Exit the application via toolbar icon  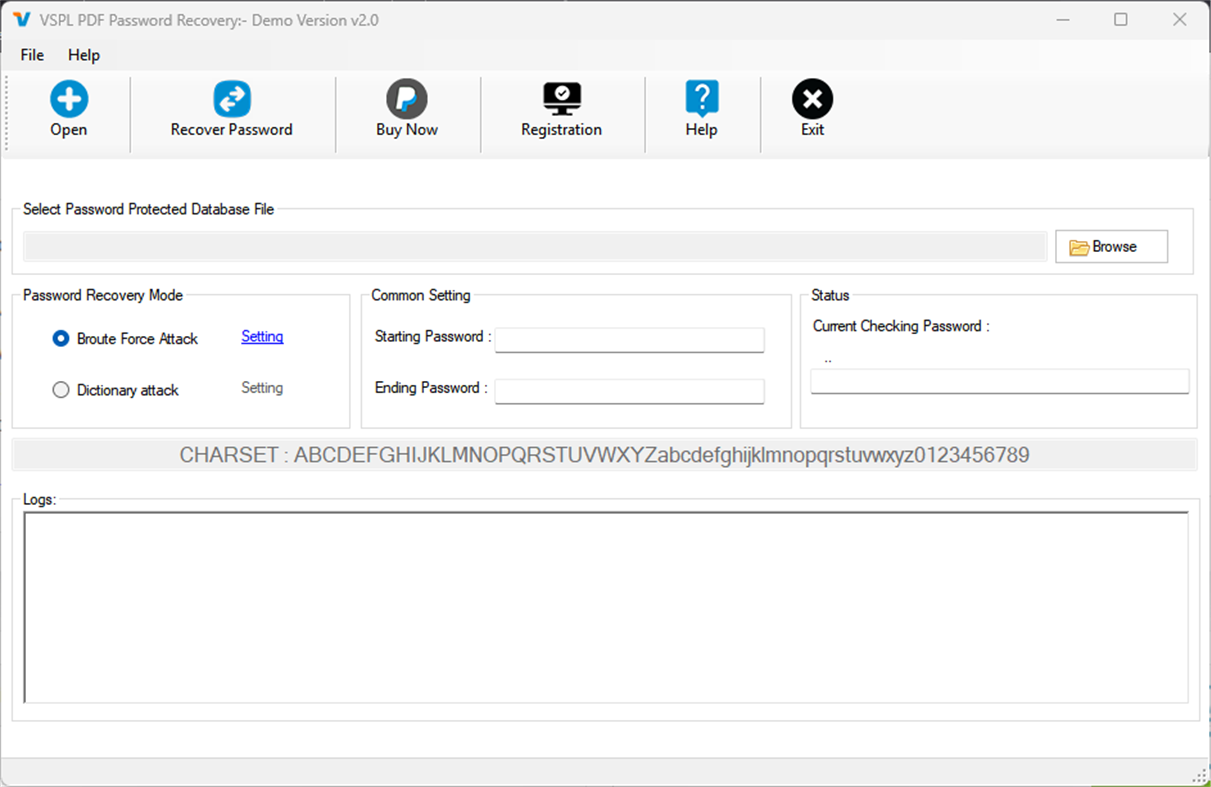tap(811, 108)
